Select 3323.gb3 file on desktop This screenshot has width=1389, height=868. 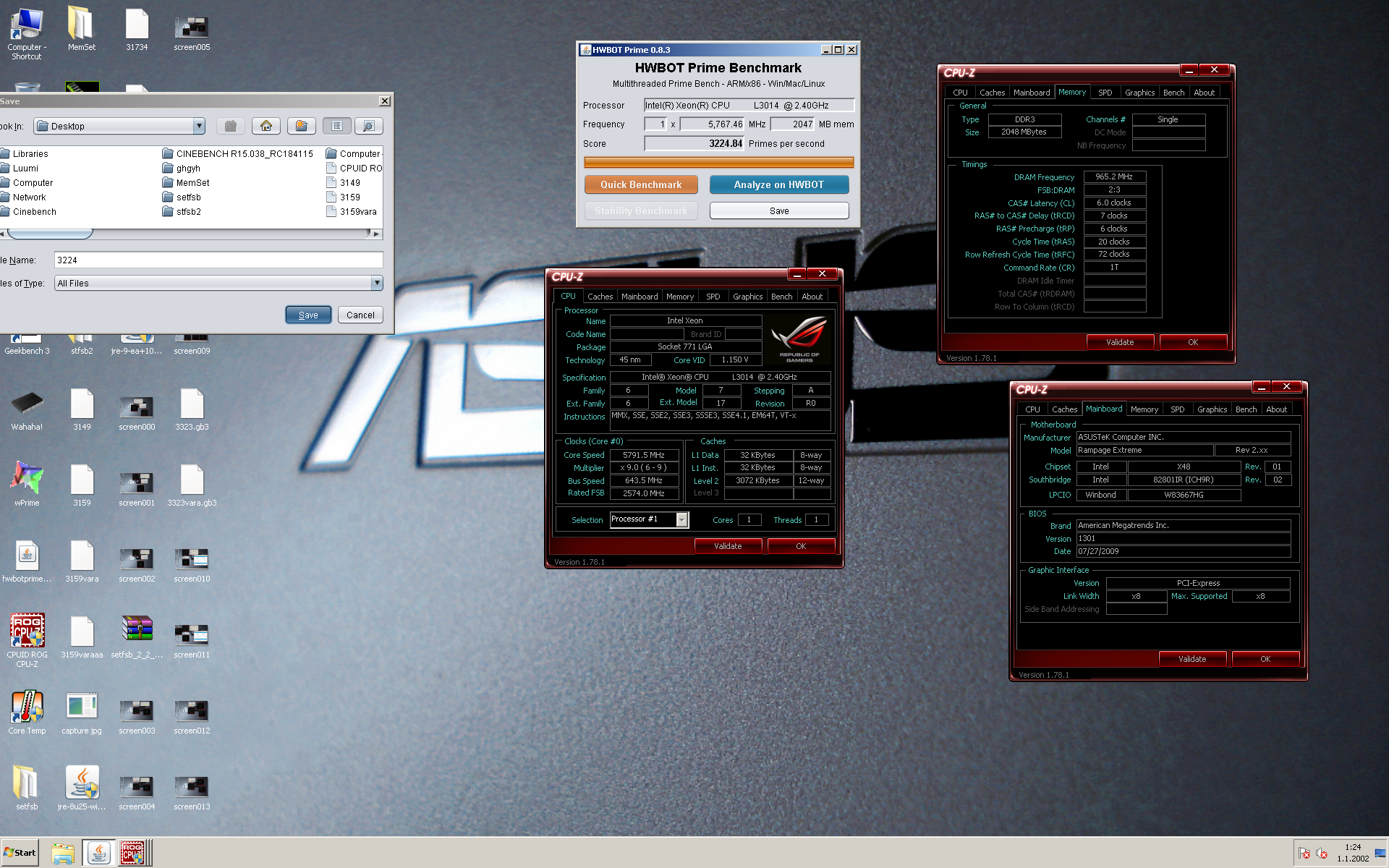click(192, 409)
